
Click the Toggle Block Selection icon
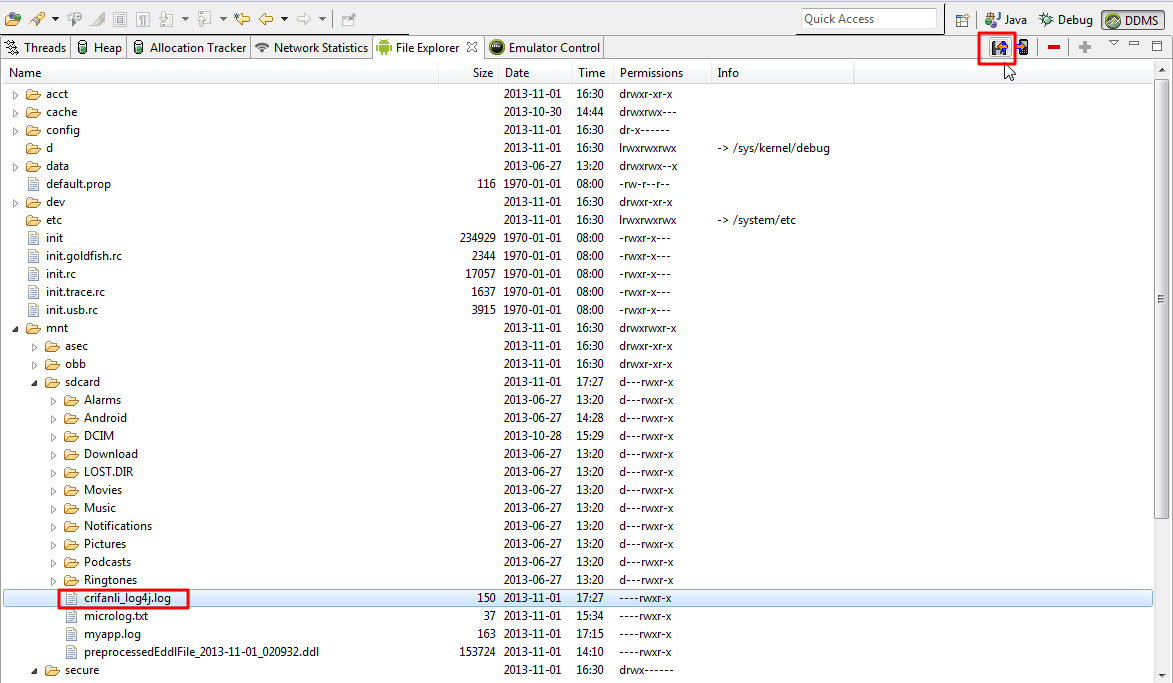(120, 19)
